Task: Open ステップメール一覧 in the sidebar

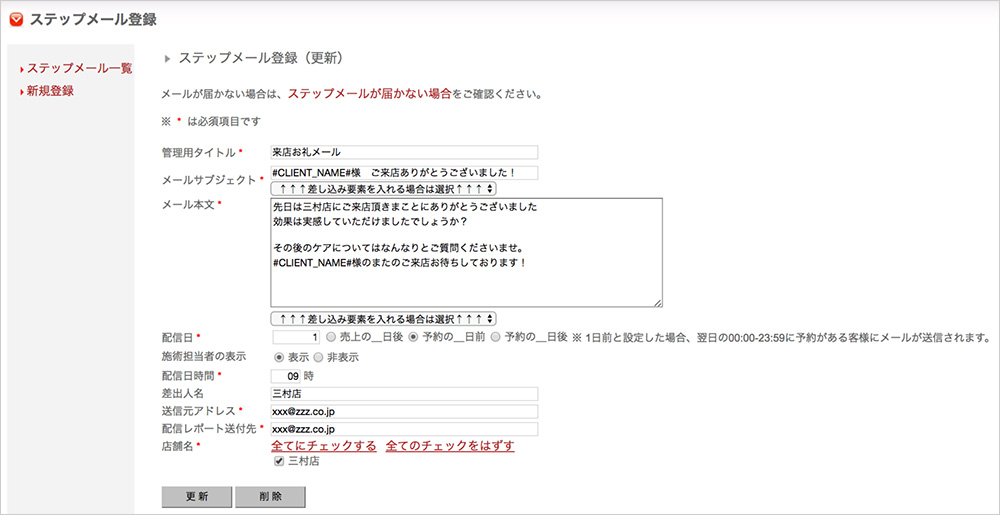Action: coord(79,69)
